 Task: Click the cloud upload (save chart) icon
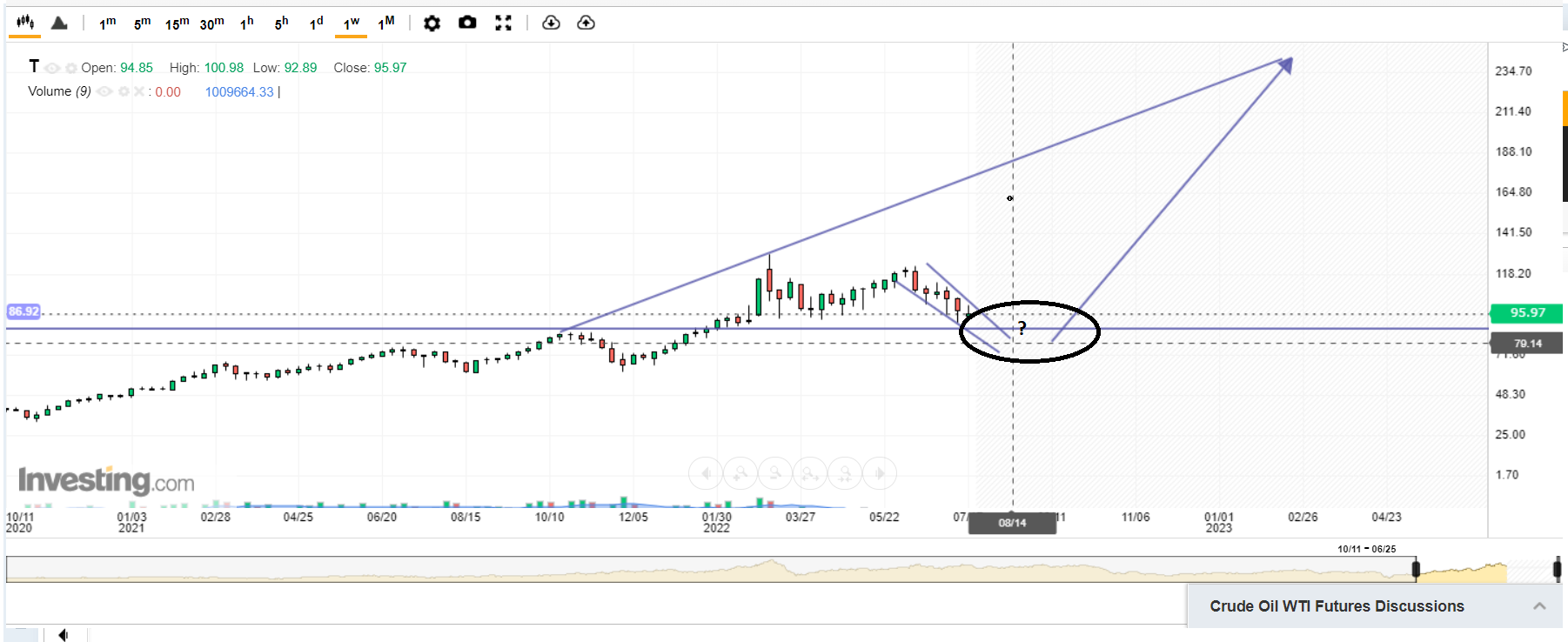click(586, 23)
